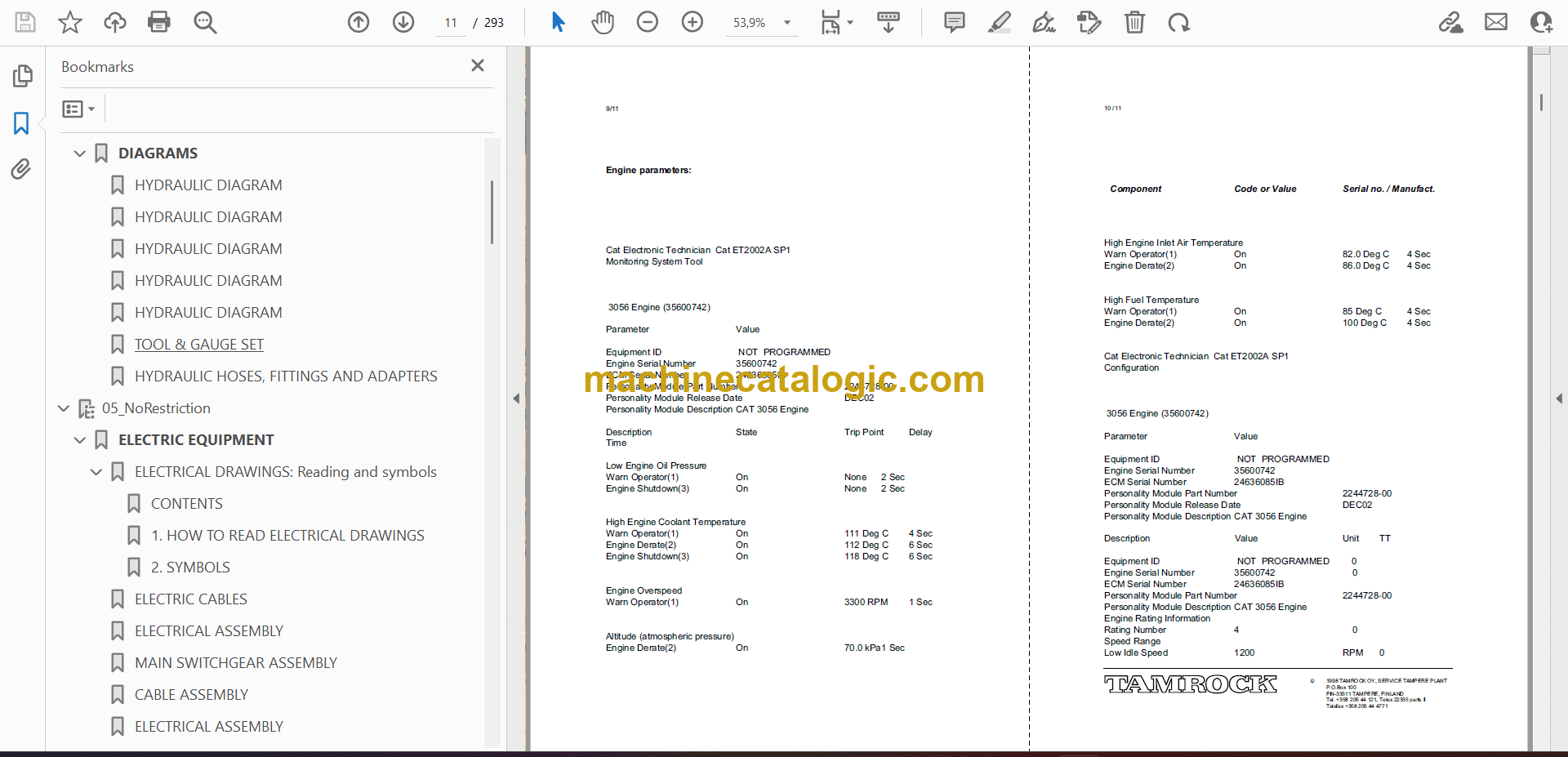The image size is (1568, 757).
Task: Activate the Selection arrow tool
Action: 558,22
